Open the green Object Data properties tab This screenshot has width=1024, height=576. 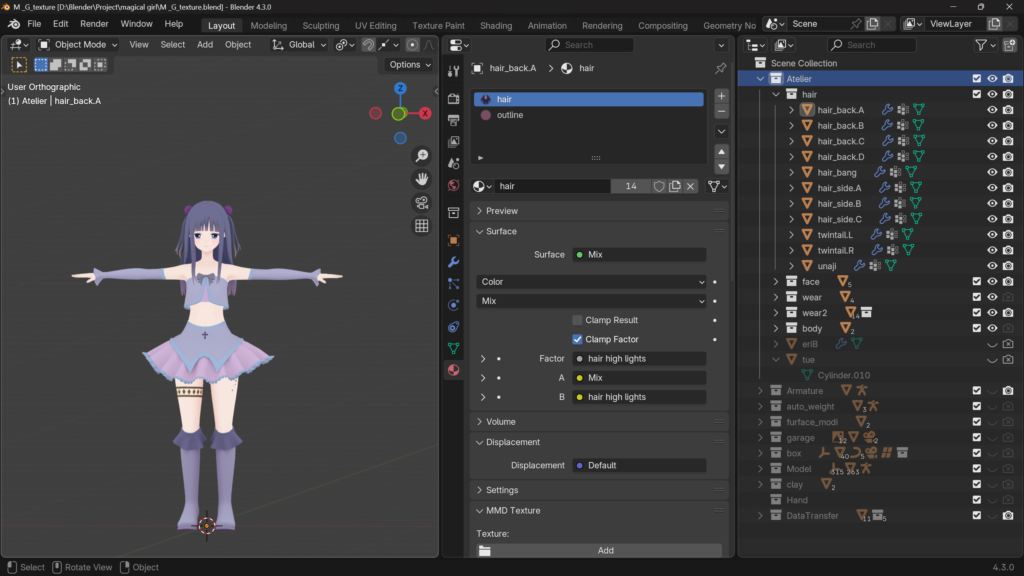453,348
